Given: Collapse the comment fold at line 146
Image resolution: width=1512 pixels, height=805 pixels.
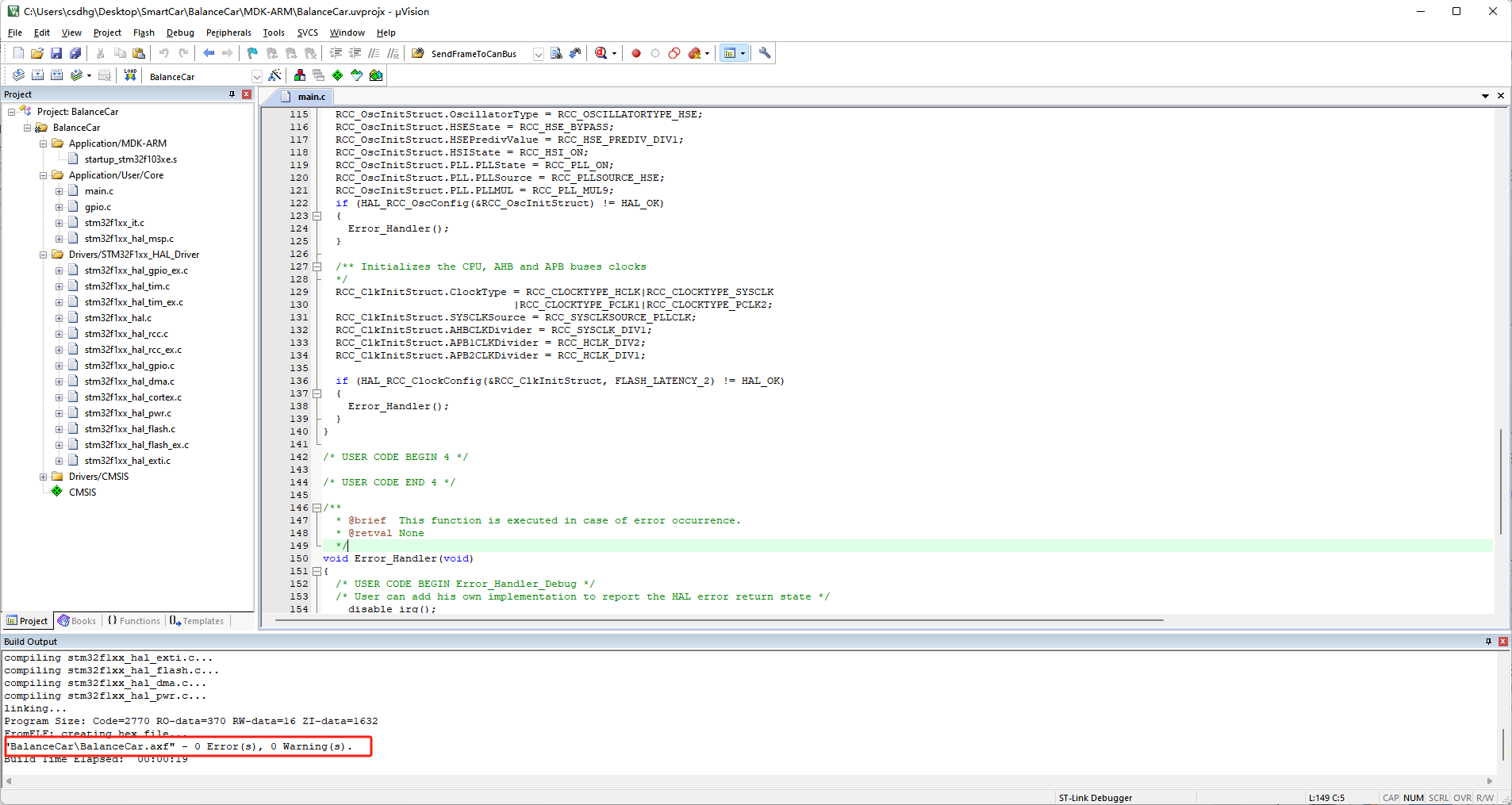Looking at the screenshot, I should tap(317, 508).
